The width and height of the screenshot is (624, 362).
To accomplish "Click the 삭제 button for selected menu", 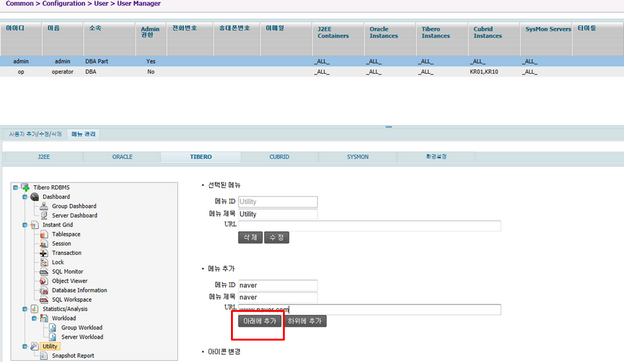I will coord(250,237).
